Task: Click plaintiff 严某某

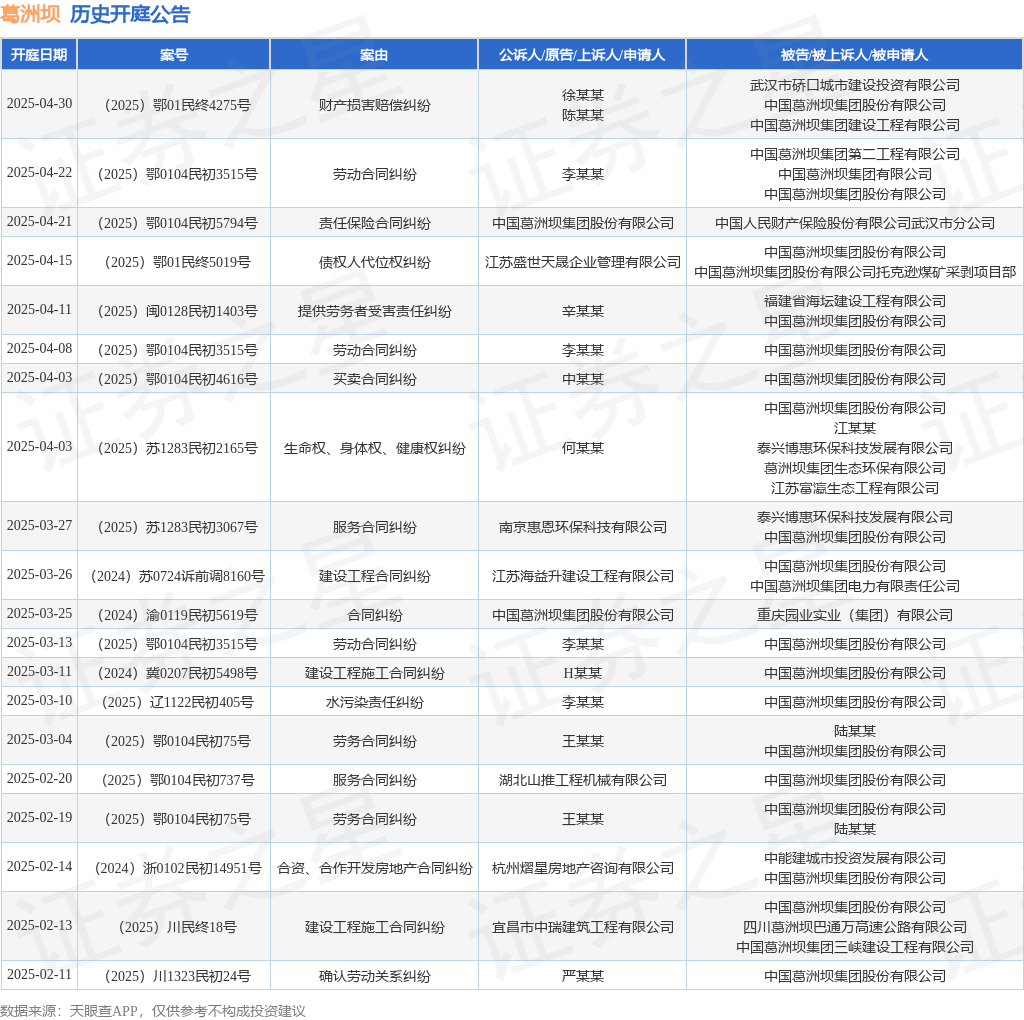Action: click(583, 976)
